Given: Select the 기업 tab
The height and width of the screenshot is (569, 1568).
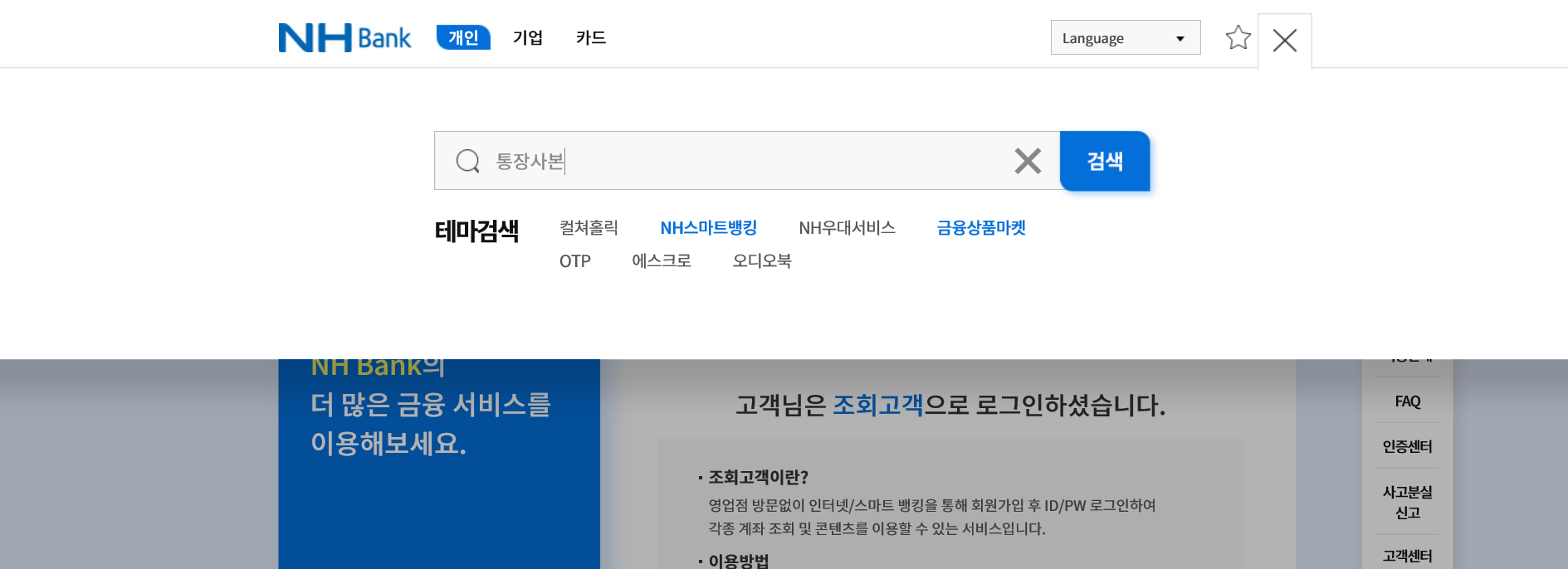Looking at the screenshot, I should pyautogui.click(x=528, y=37).
